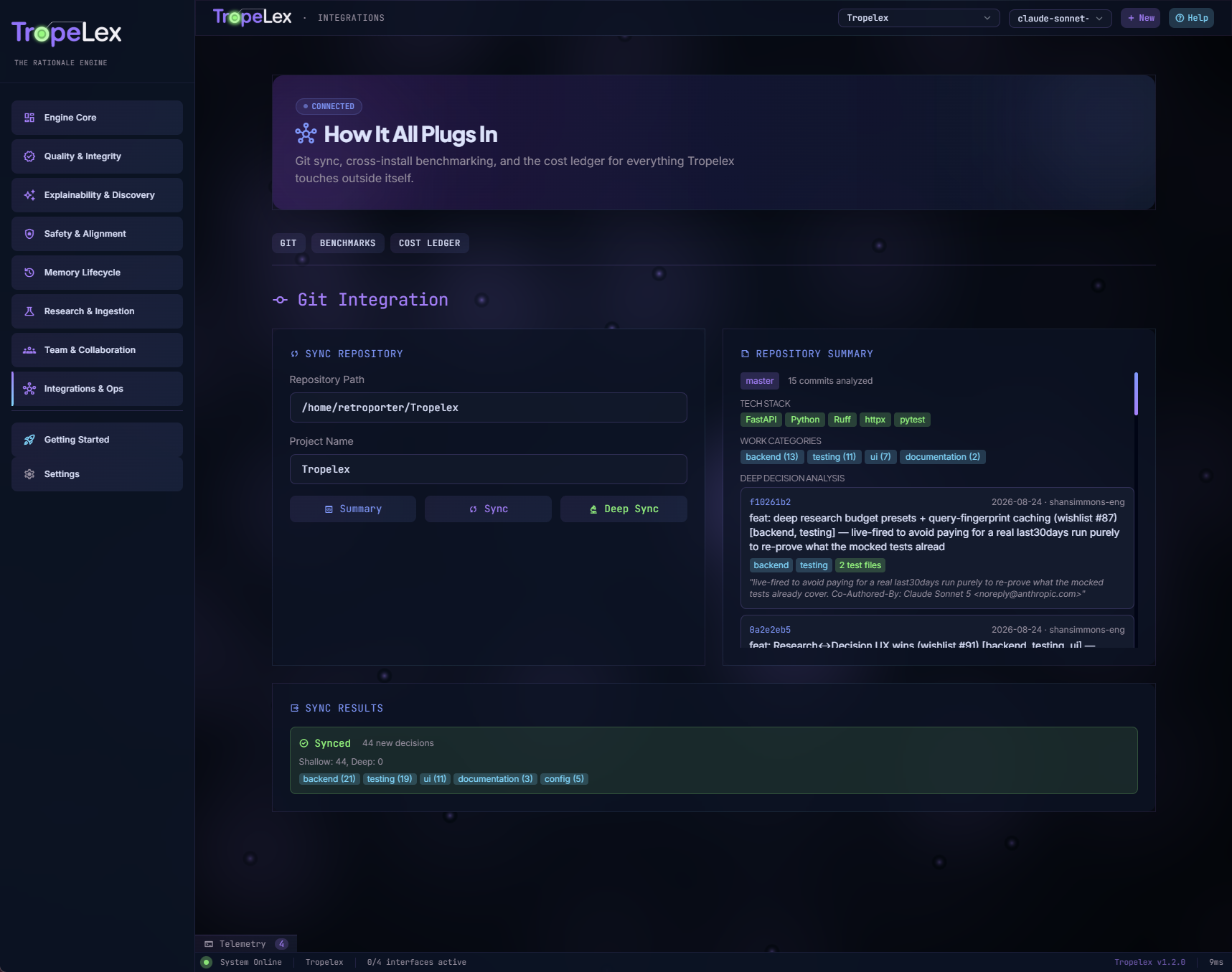
Task: Click the Deep Sync button
Action: 624,509
